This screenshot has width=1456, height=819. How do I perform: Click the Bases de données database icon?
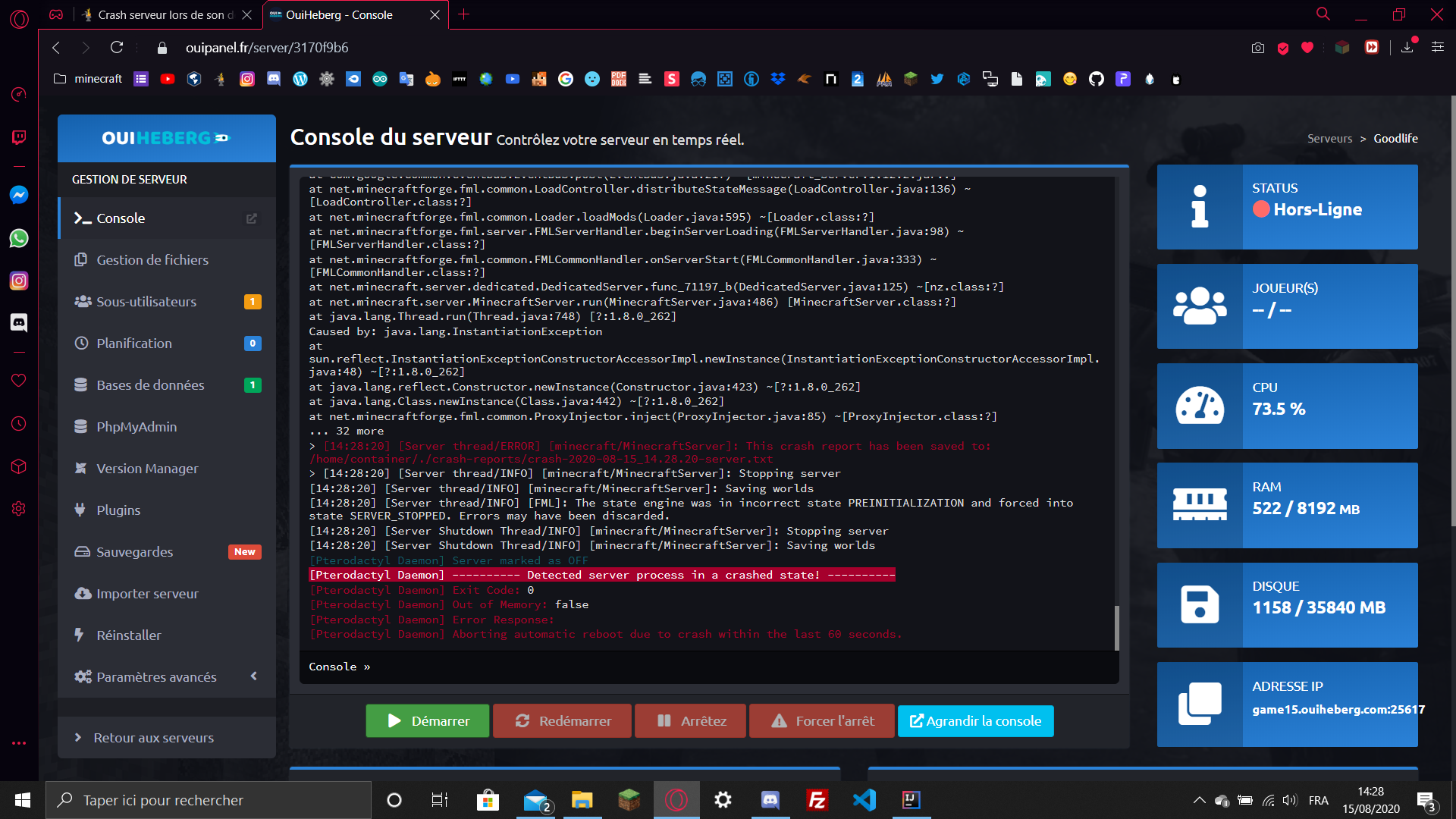(x=81, y=385)
